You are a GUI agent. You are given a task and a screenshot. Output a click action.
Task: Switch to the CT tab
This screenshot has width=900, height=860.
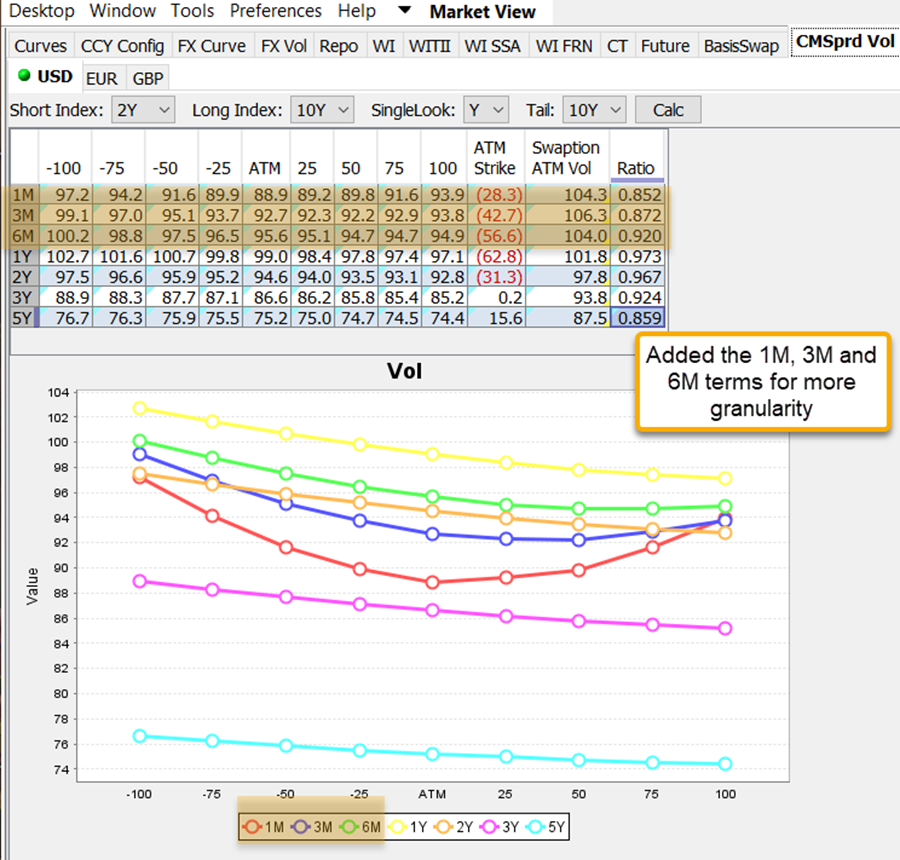[x=617, y=46]
